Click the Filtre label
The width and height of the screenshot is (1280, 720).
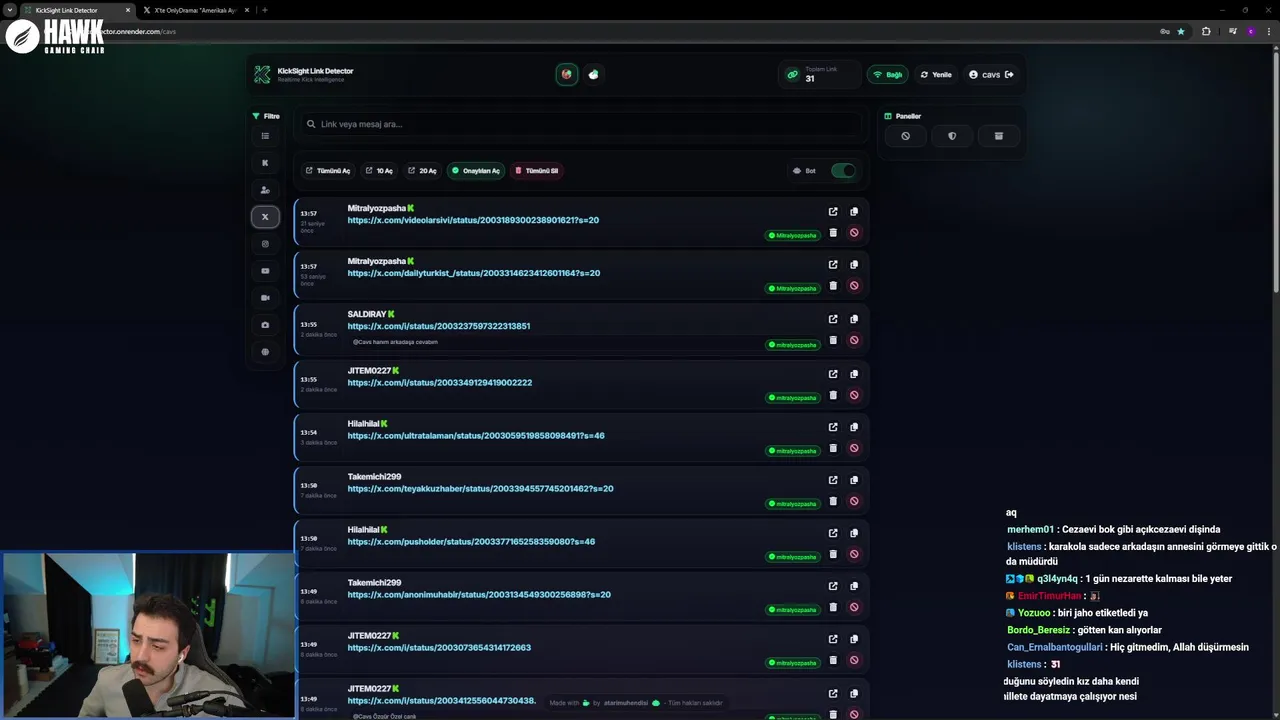point(266,116)
